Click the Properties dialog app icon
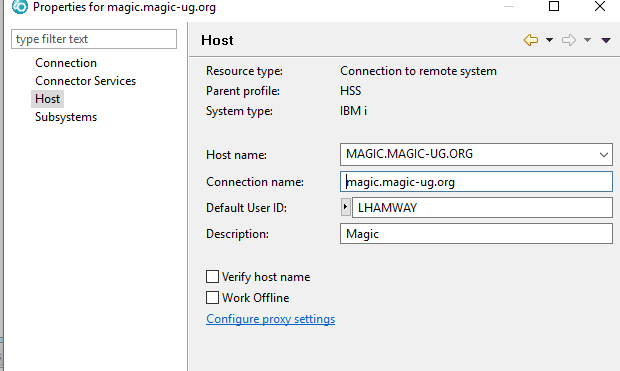This screenshot has height=371, width=620. click(x=19, y=7)
